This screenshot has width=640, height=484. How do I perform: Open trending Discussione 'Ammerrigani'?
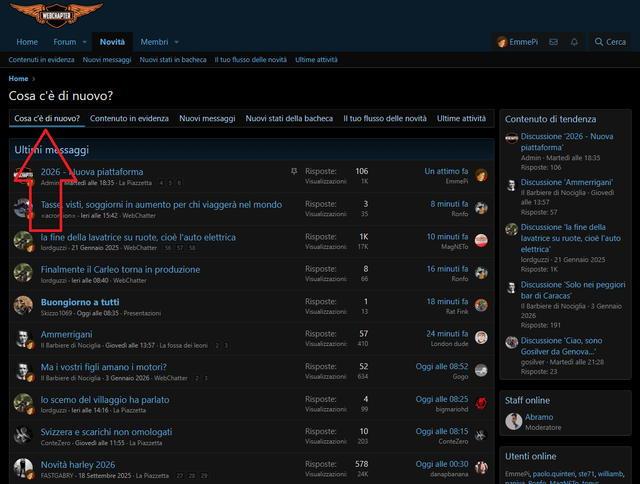click(567, 182)
